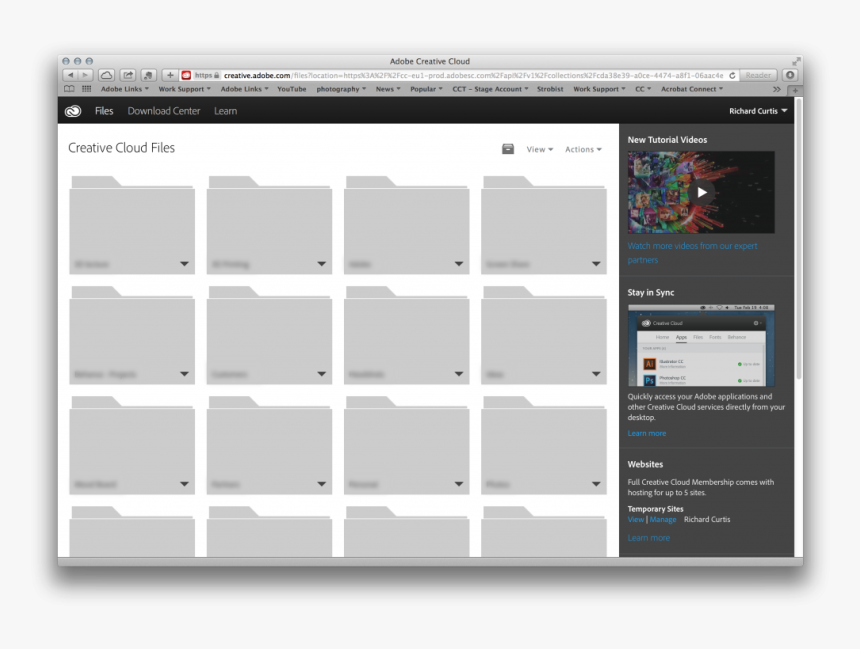860x649 pixels.
Task: Show hidden bookmarks with the double chevron
Action: pos(777,89)
